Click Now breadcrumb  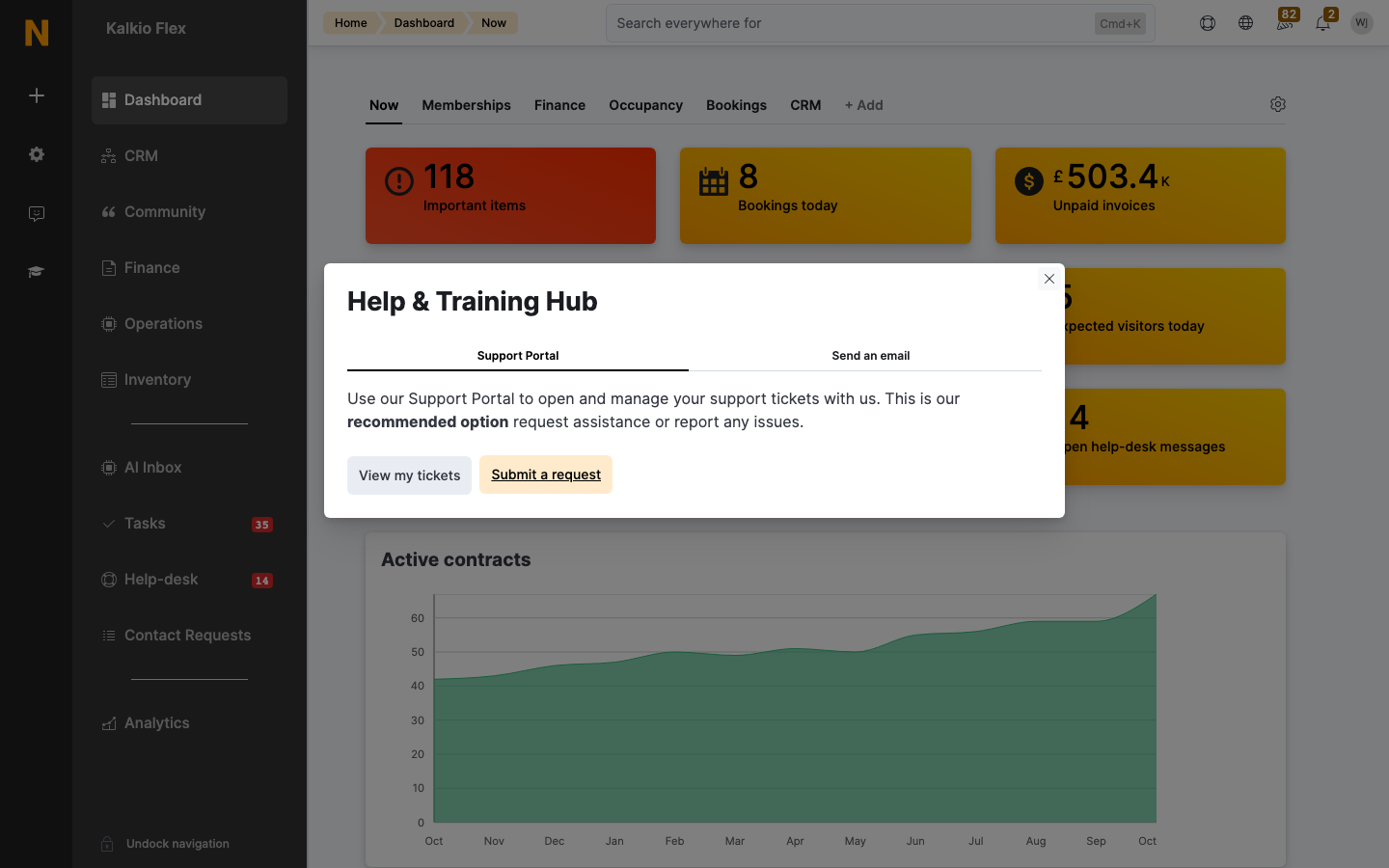[x=494, y=23]
